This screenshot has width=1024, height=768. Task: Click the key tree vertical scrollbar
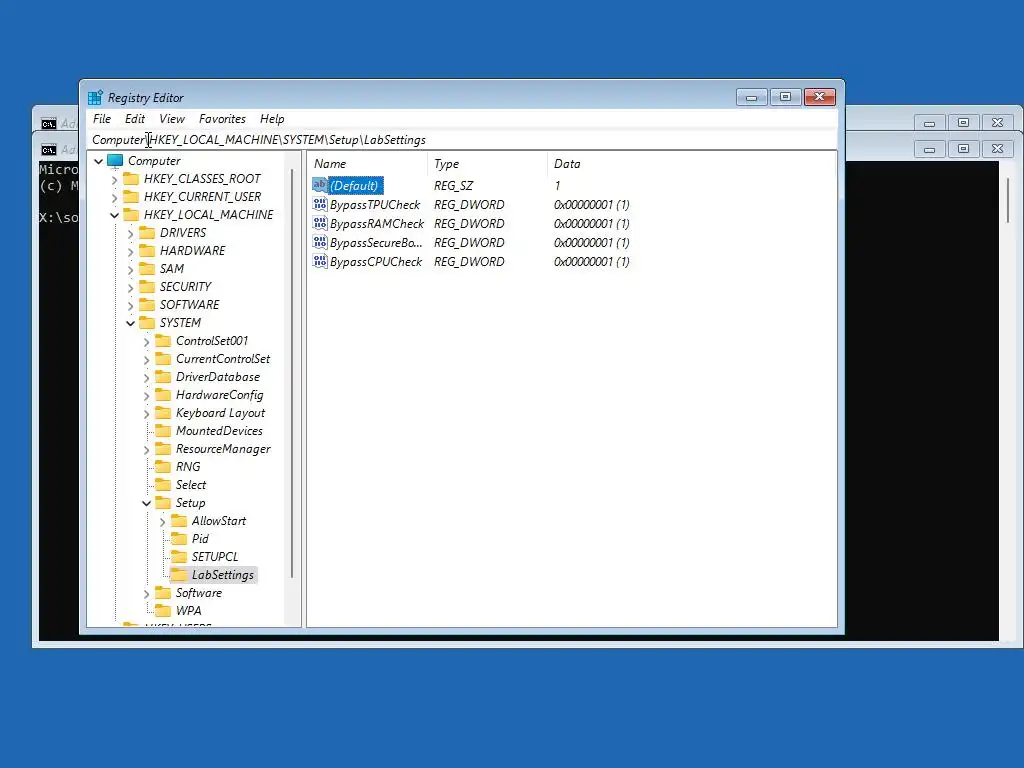pos(292,372)
